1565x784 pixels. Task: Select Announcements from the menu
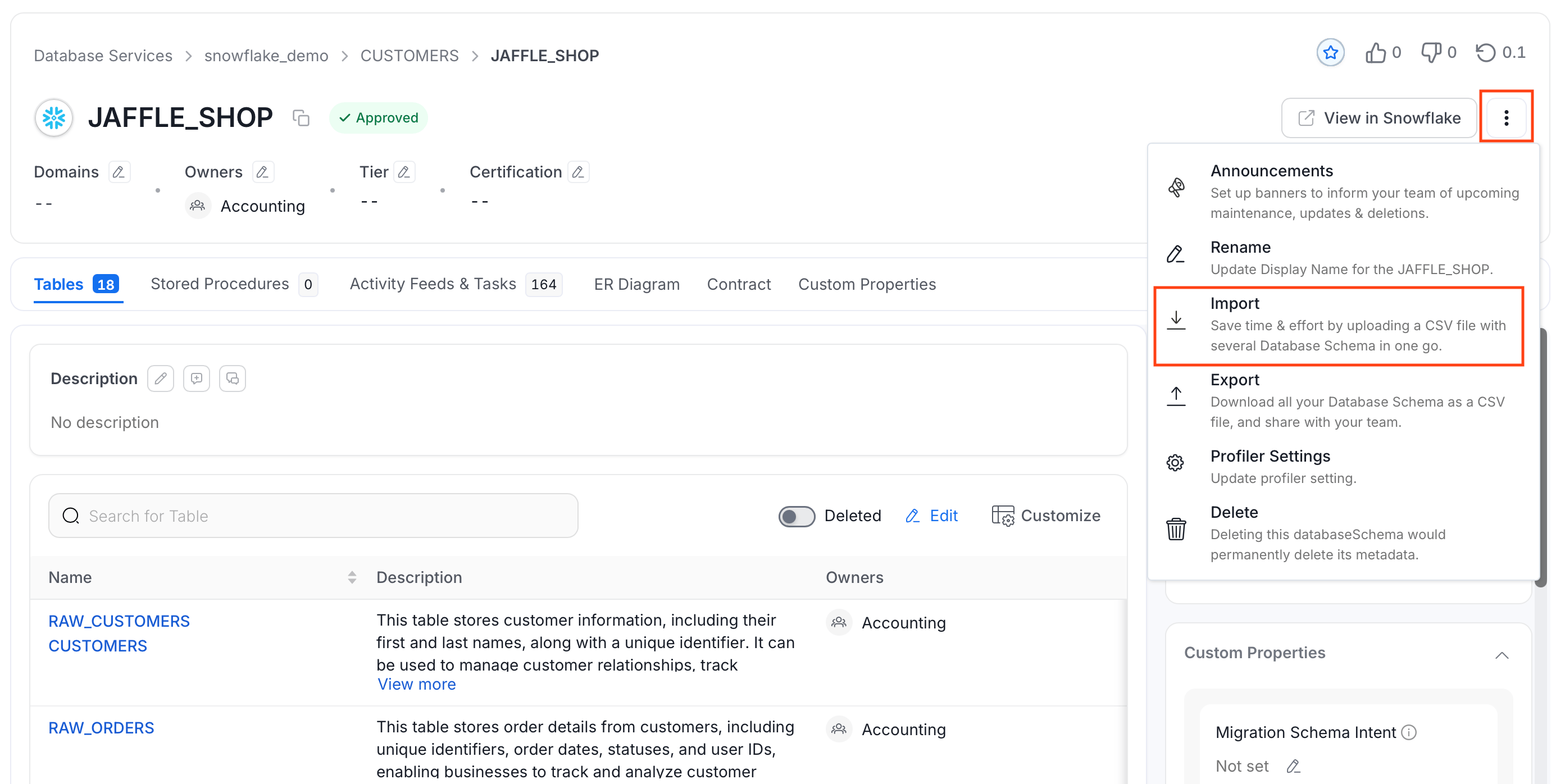tap(1344, 191)
